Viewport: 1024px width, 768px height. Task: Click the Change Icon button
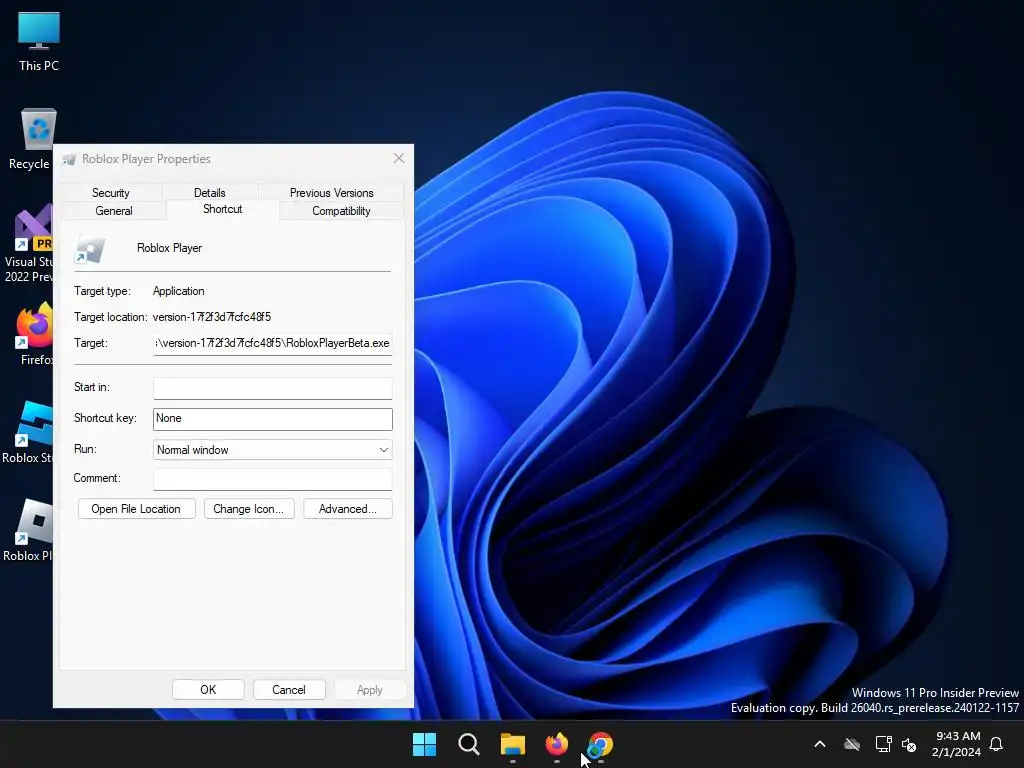249,509
